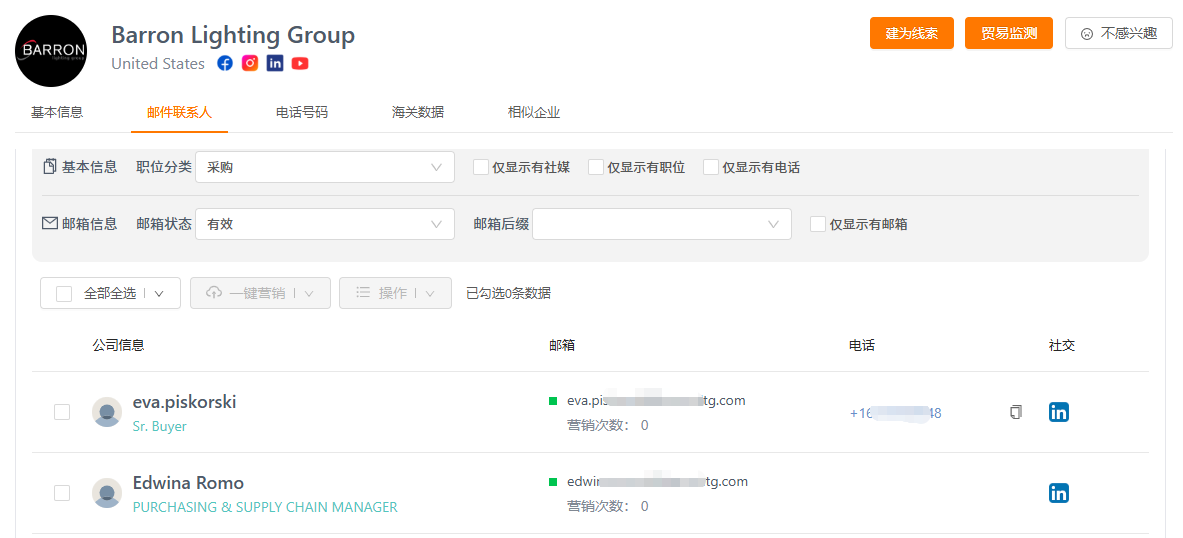Click eva.piskorski contact name
This screenshot has height=538, width=1183.
(x=184, y=402)
